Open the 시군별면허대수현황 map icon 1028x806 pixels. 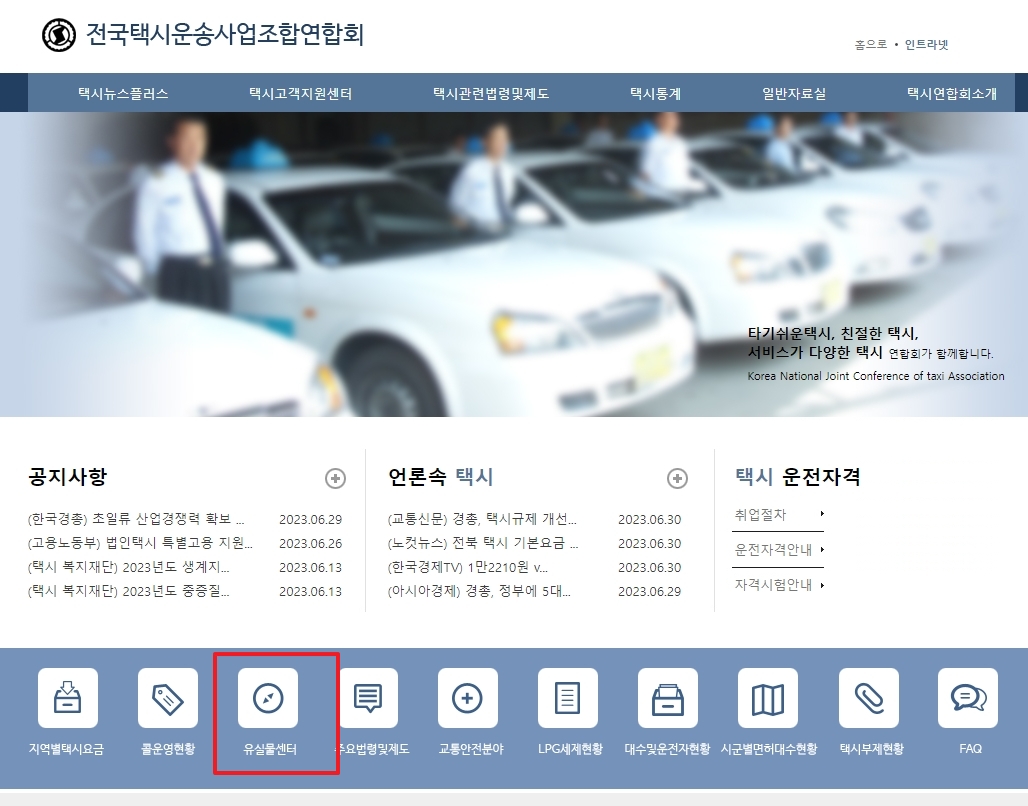click(x=768, y=698)
